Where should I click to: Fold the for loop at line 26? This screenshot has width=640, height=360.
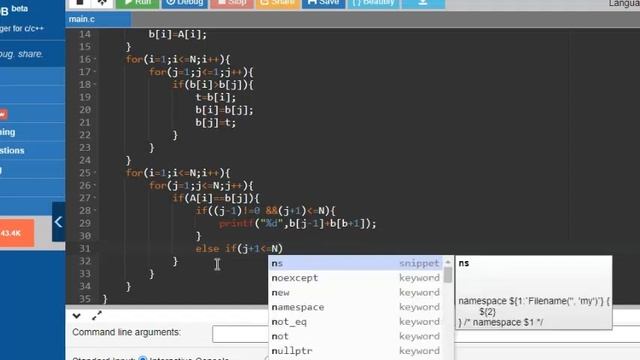click(x=95, y=186)
